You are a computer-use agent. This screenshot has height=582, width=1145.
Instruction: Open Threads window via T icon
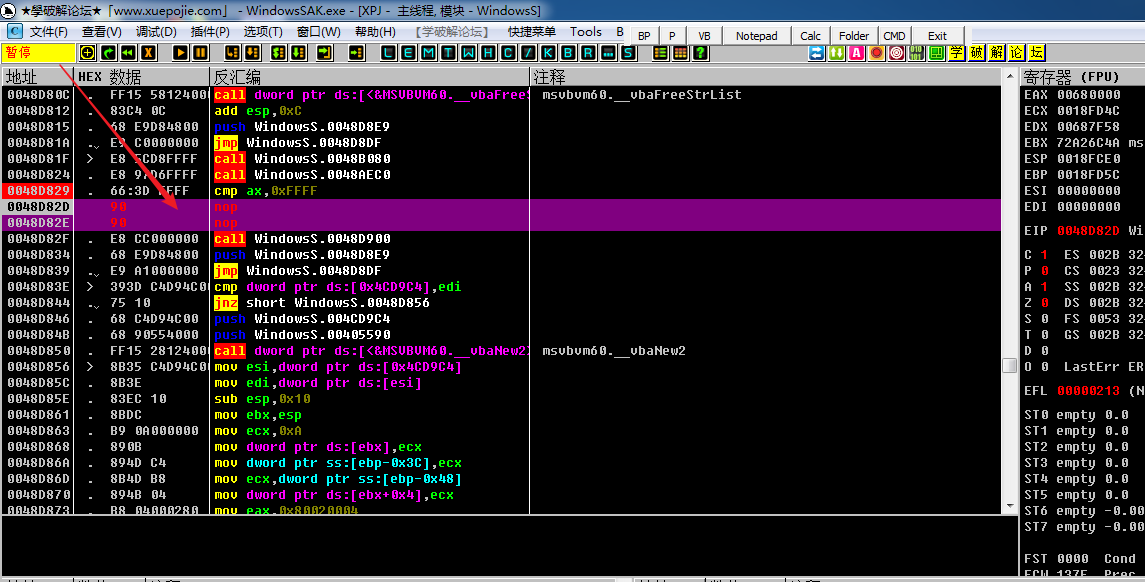click(448, 53)
